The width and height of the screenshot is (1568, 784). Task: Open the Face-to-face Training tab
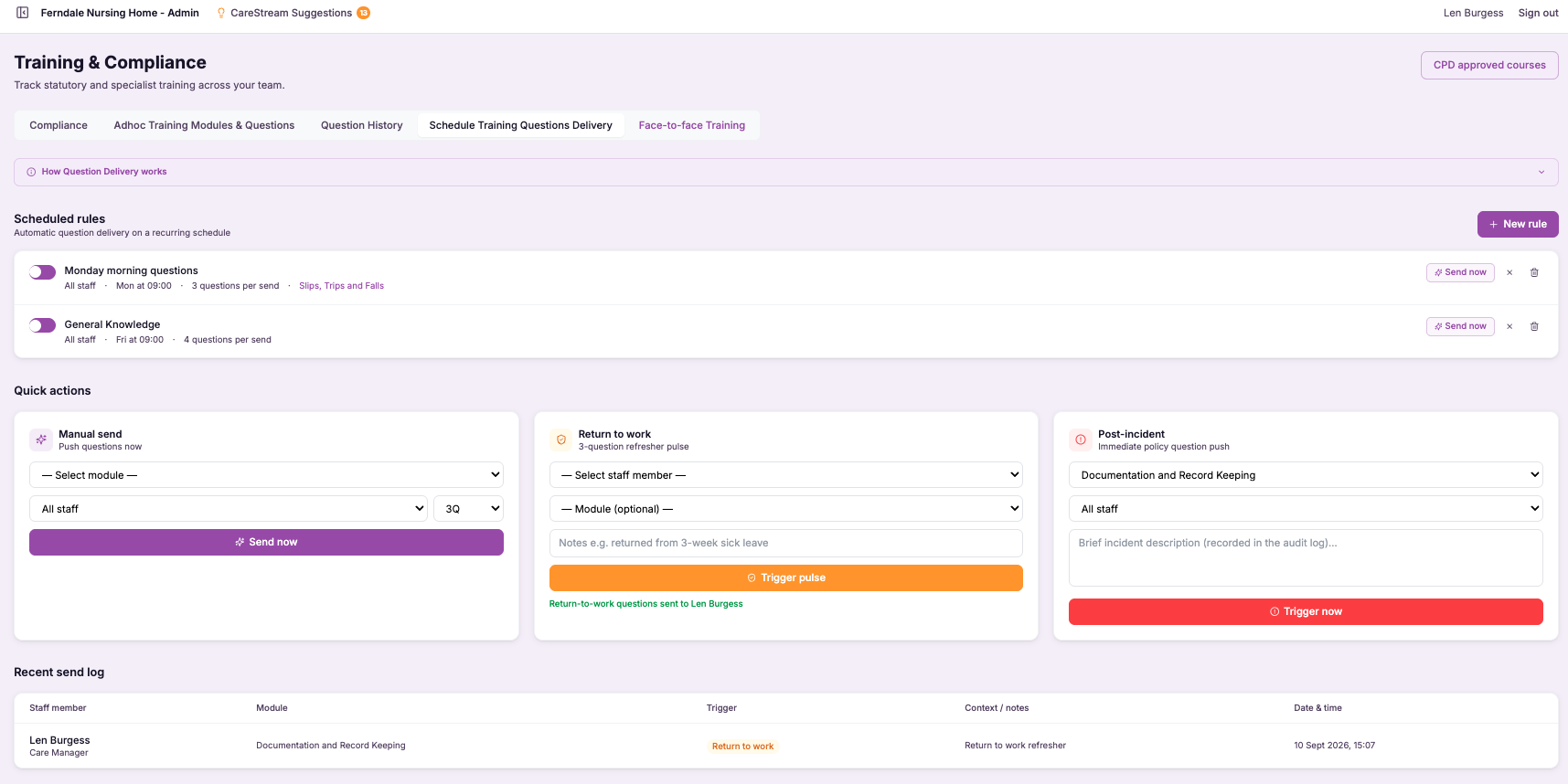click(691, 125)
